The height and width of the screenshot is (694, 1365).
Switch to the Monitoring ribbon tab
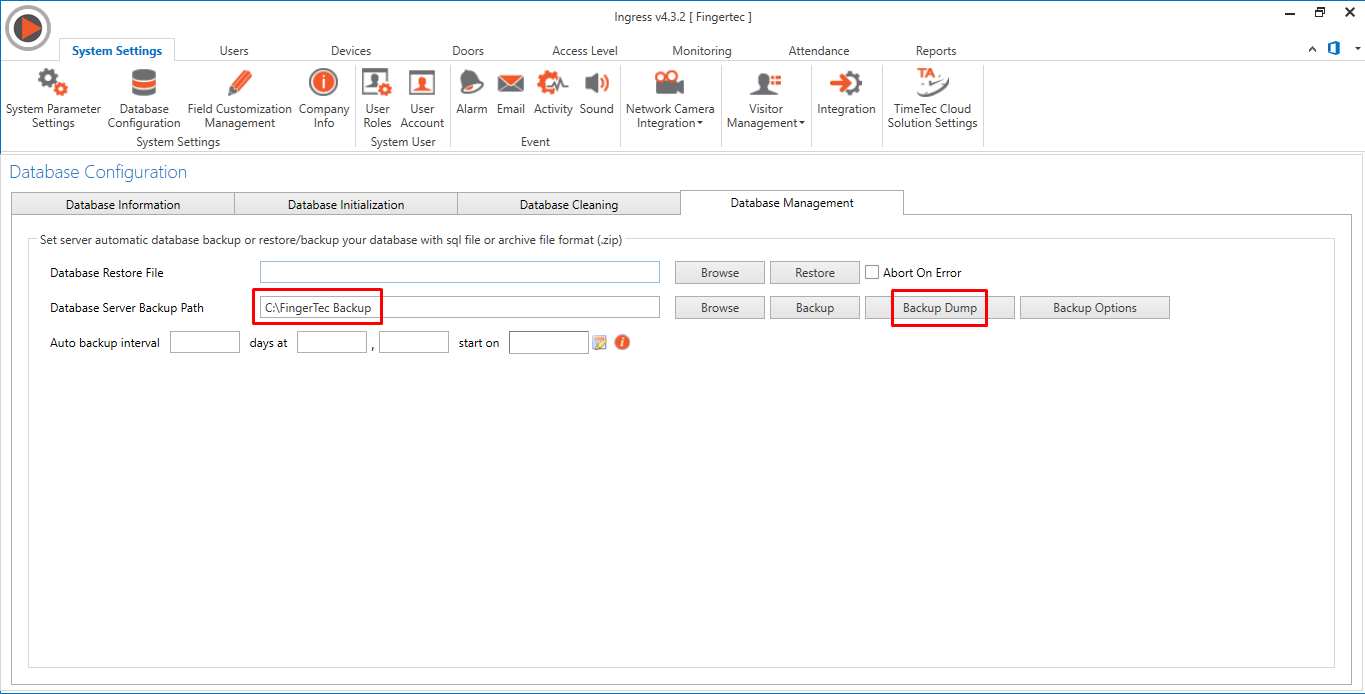[x=702, y=51]
